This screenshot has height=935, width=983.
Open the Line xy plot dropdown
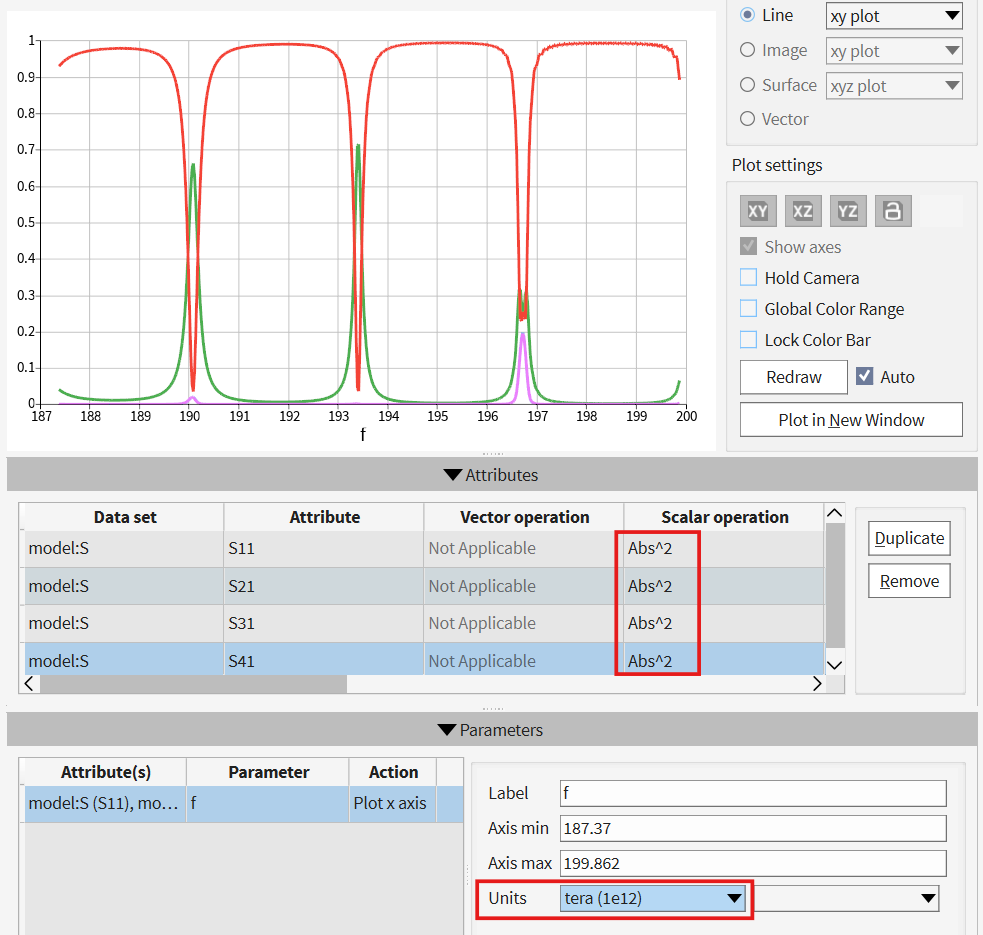894,16
